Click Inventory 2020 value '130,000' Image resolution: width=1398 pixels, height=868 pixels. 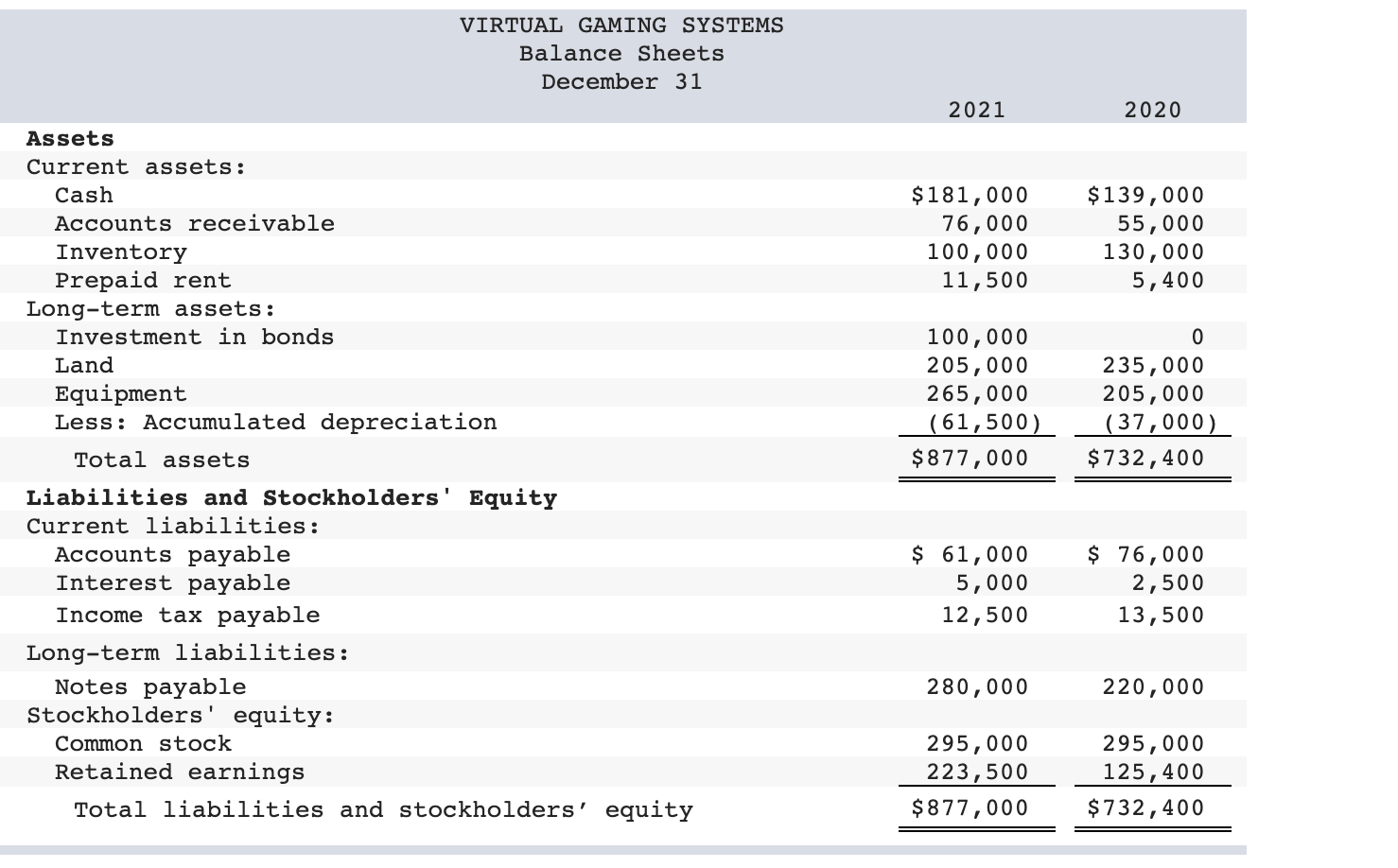[x=1153, y=252]
